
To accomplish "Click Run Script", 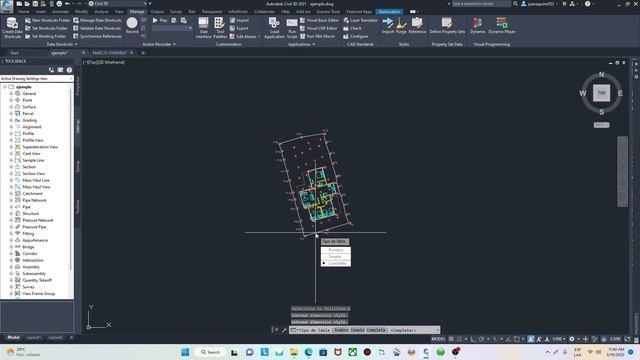I will click(x=292, y=28).
